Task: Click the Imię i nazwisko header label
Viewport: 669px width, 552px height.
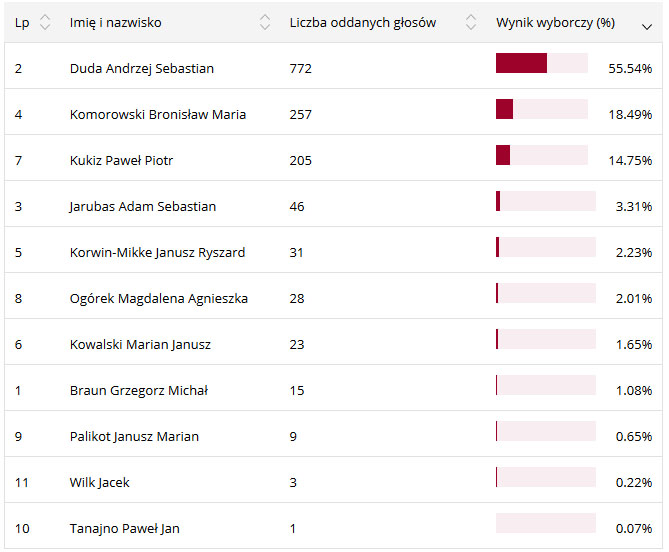Action: pyautogui.click(x=115, y=23)
